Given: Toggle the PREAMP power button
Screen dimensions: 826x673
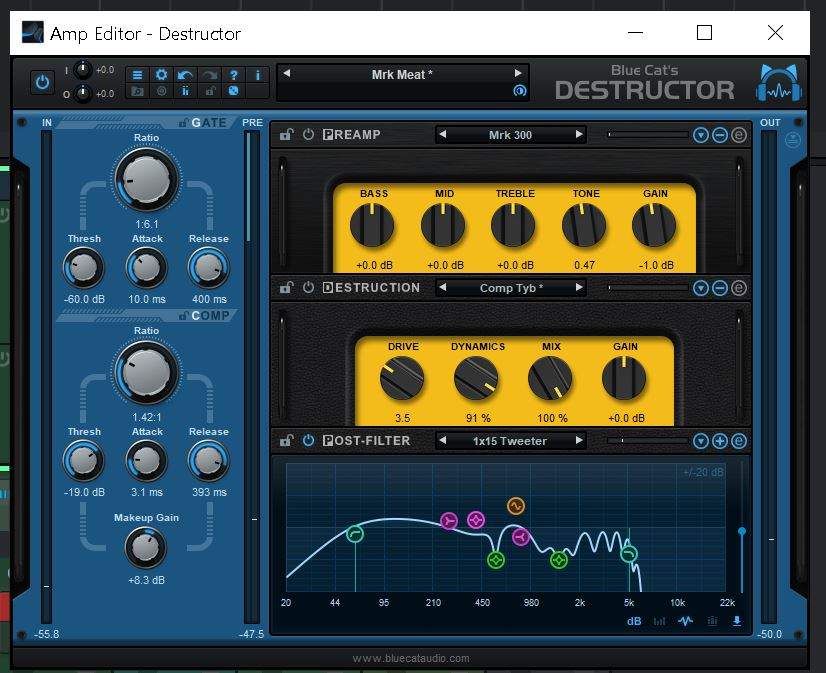Looking at the screenshot, I should point(308,134).
